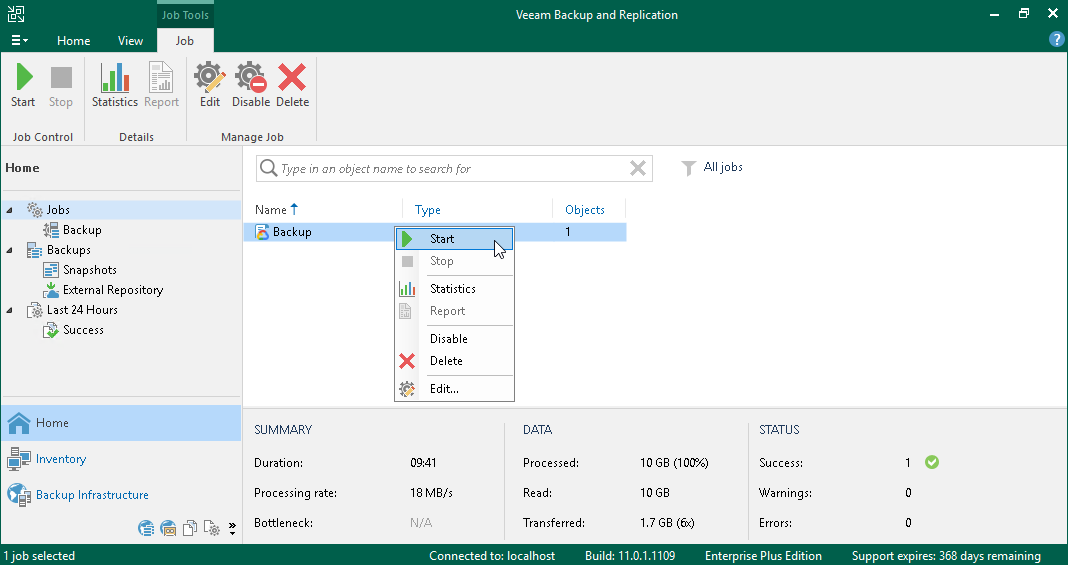Click the green success checkmark icon
This screenshot has width=1068, height=565.
(932, 462)
